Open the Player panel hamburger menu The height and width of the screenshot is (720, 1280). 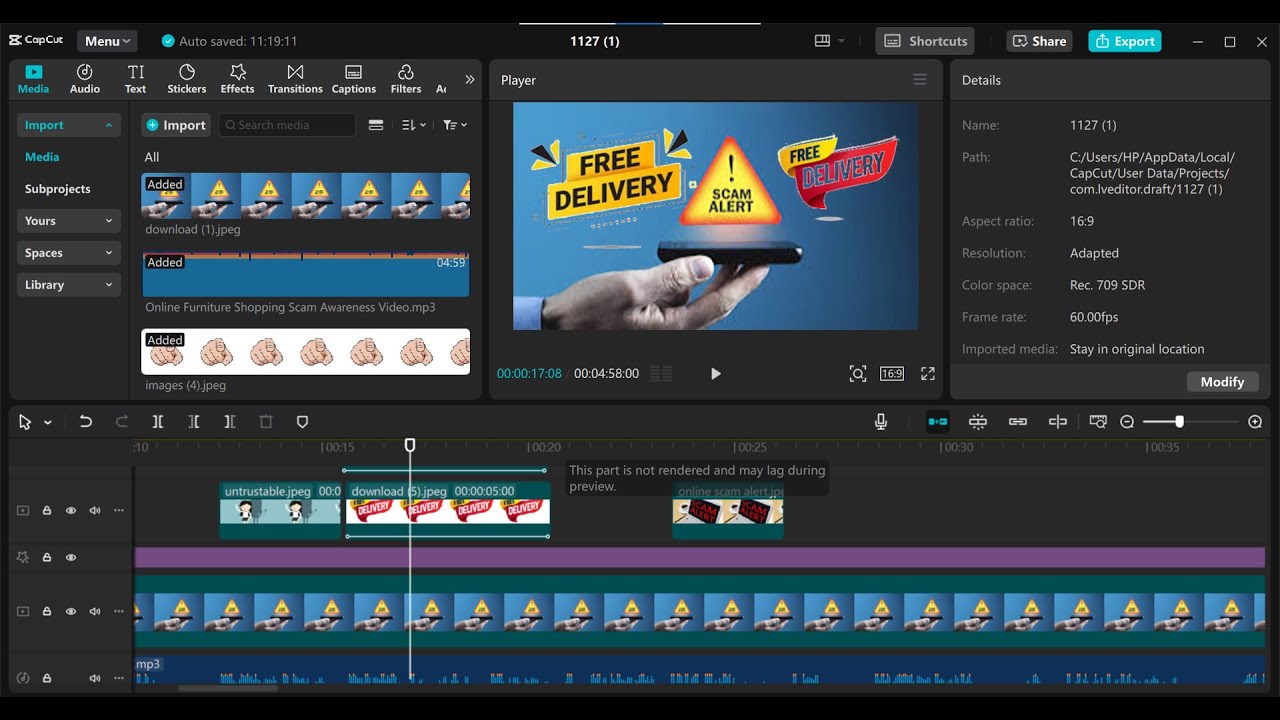[920, 80]
